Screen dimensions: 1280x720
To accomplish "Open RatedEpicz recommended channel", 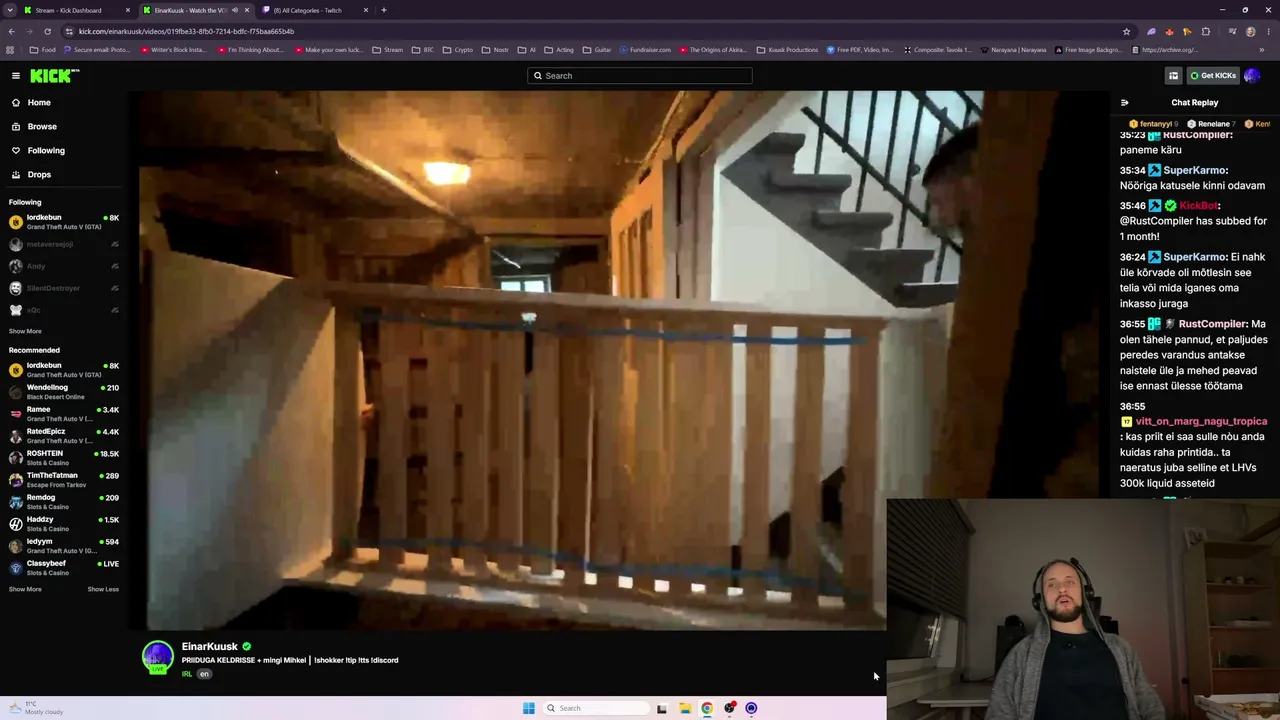I will point(63,436).
